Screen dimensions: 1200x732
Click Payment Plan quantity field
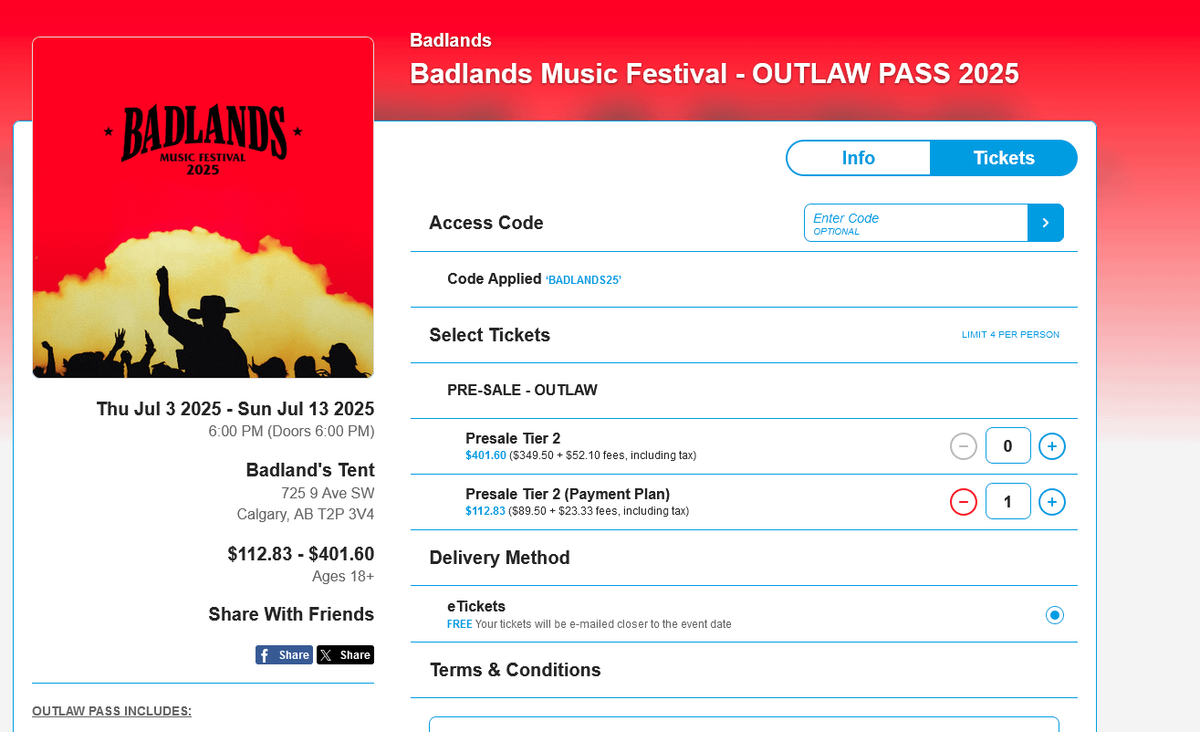tap(1008, 502)
